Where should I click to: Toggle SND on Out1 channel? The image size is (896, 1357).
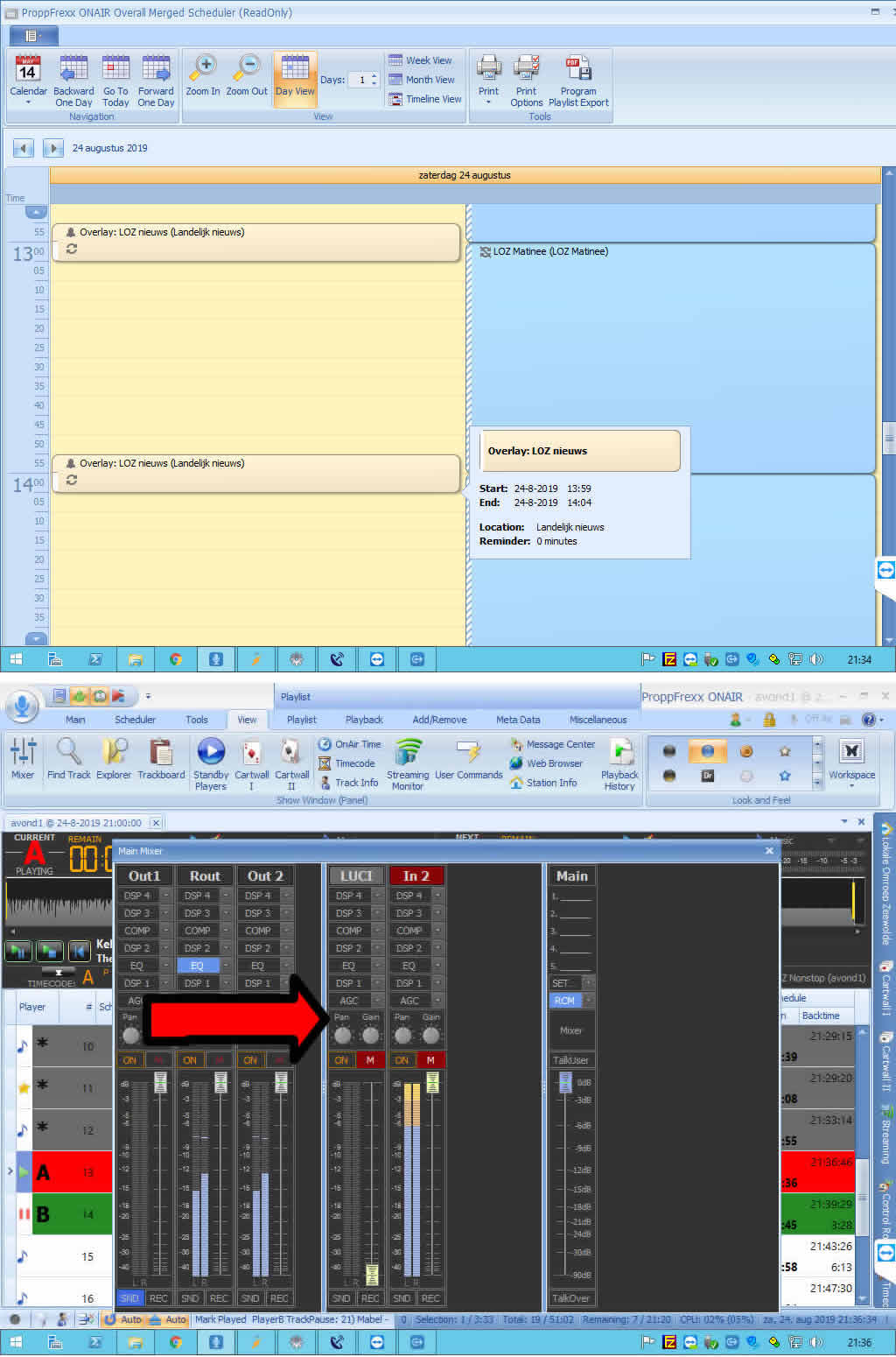[129, 1298]
